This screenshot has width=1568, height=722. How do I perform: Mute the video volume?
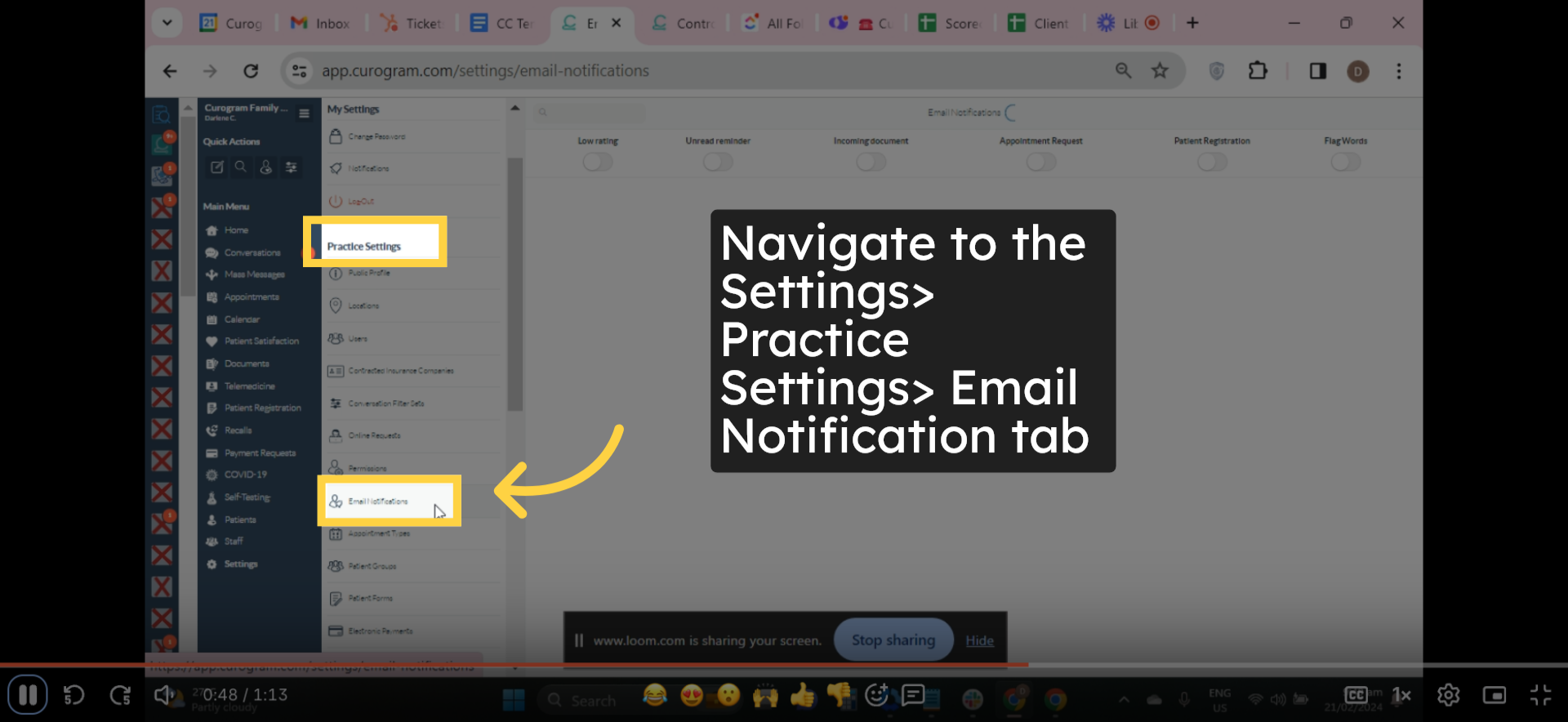(x=163, y=695)
